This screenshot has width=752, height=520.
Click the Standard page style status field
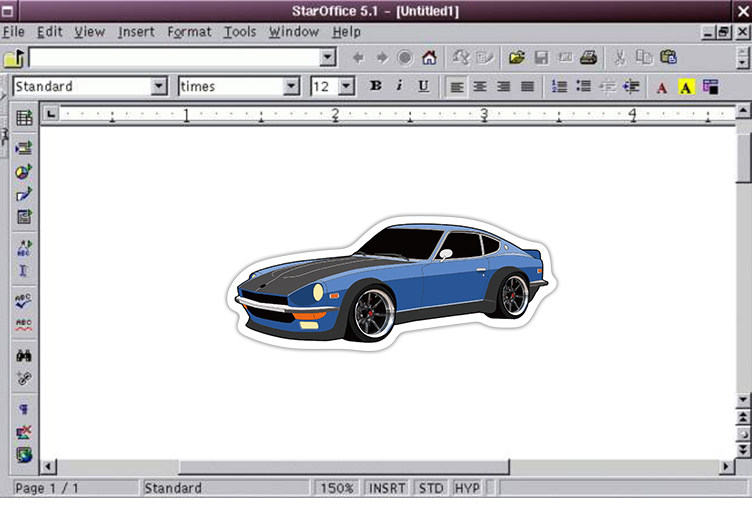226,488
